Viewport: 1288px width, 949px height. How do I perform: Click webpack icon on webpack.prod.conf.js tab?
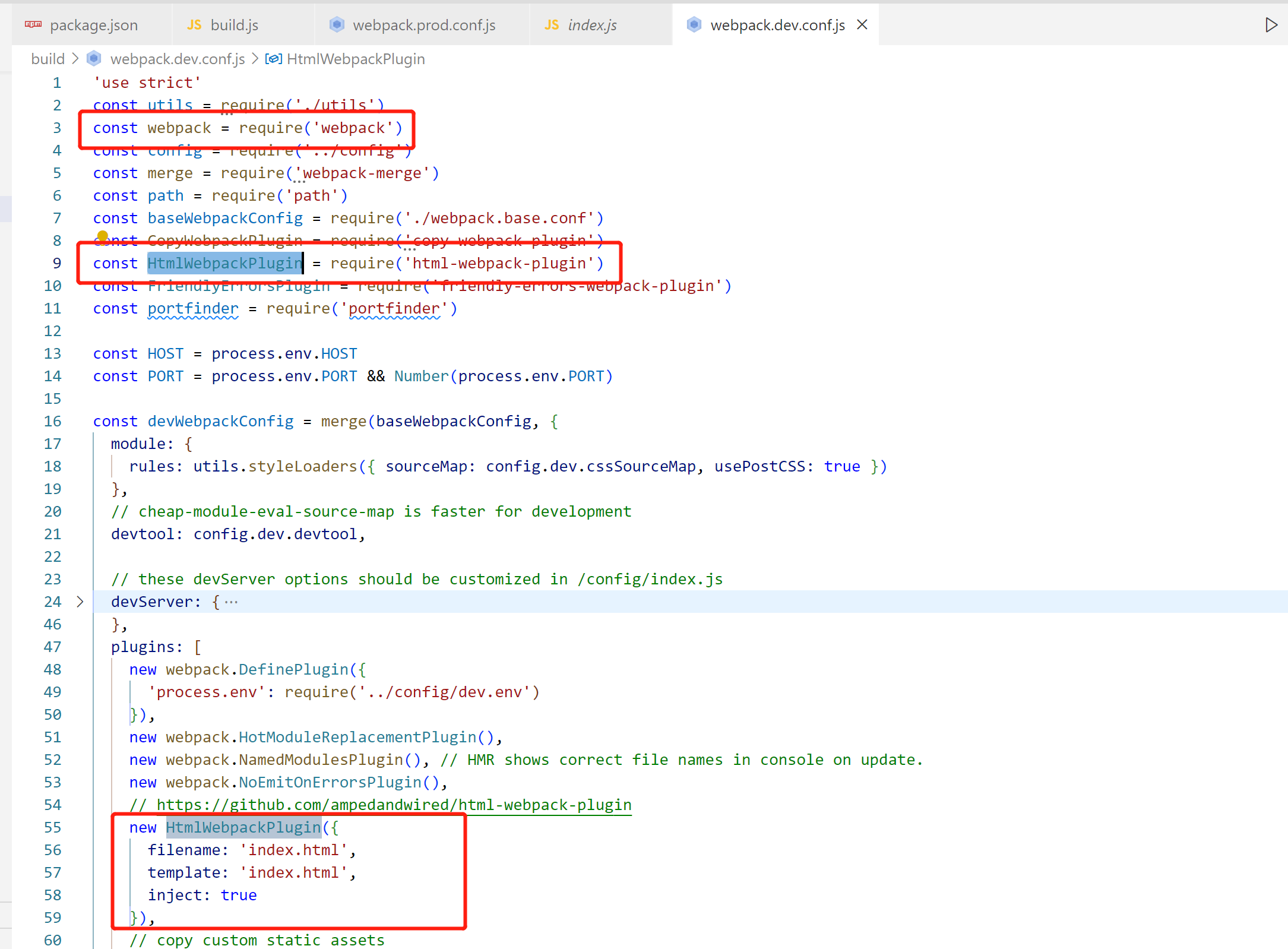point(337,24)
